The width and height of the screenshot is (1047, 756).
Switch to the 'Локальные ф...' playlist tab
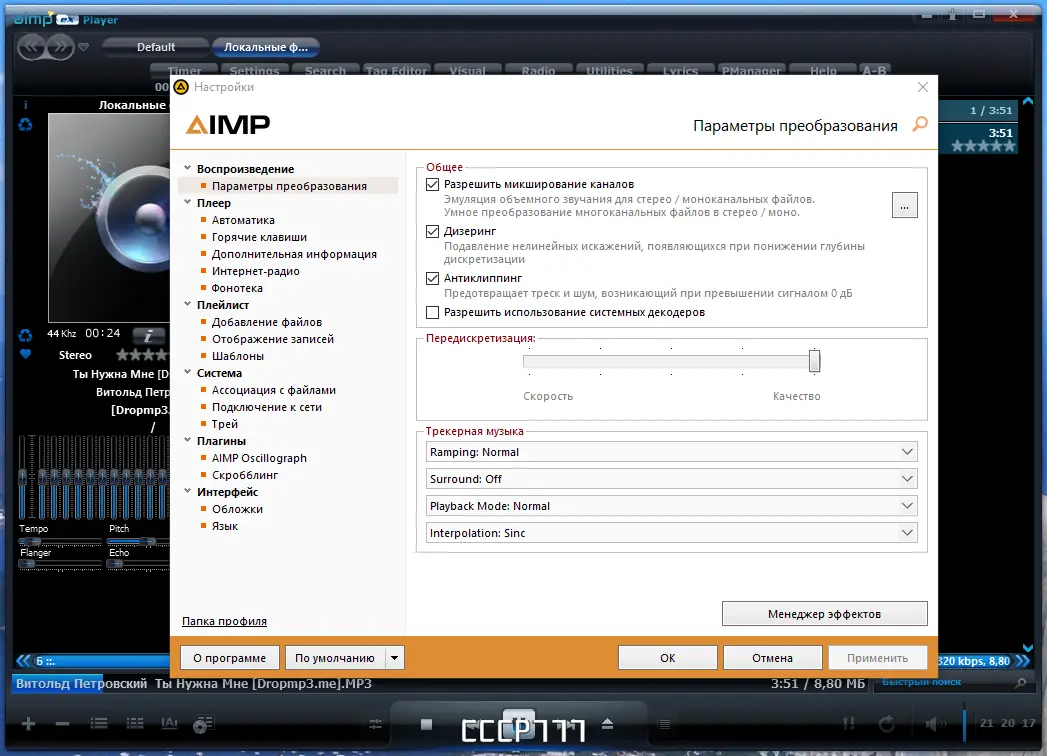(x=266, y=47)
